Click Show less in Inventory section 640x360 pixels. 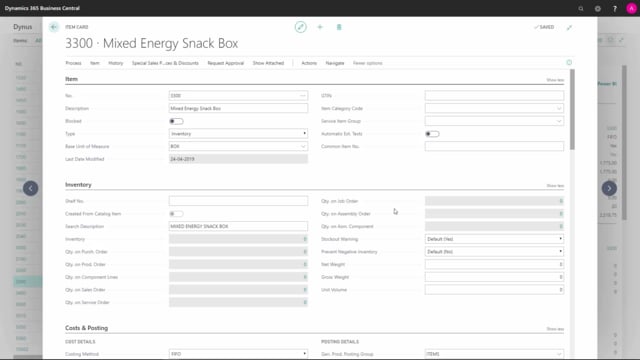(x=555, y=186)
